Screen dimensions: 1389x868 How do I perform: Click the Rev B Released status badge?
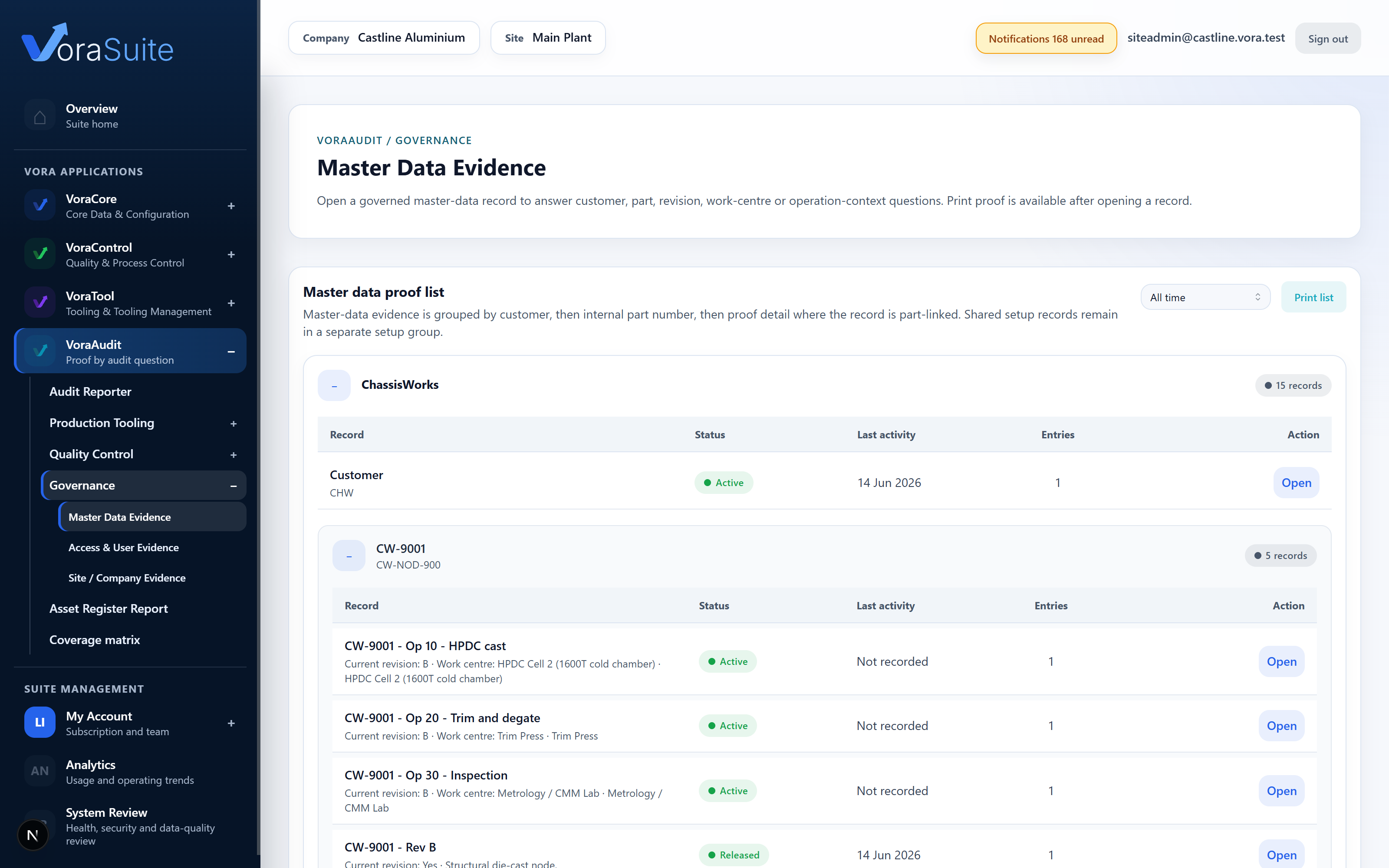(734, 855)
